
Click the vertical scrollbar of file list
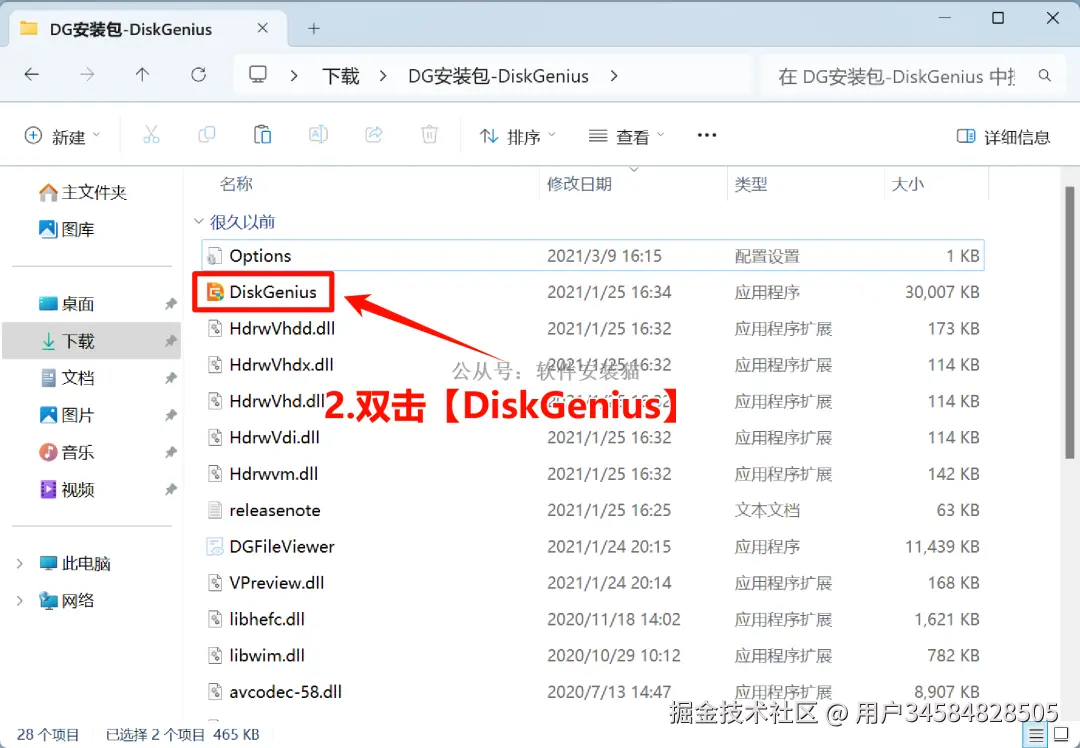tap(1070, 323)
